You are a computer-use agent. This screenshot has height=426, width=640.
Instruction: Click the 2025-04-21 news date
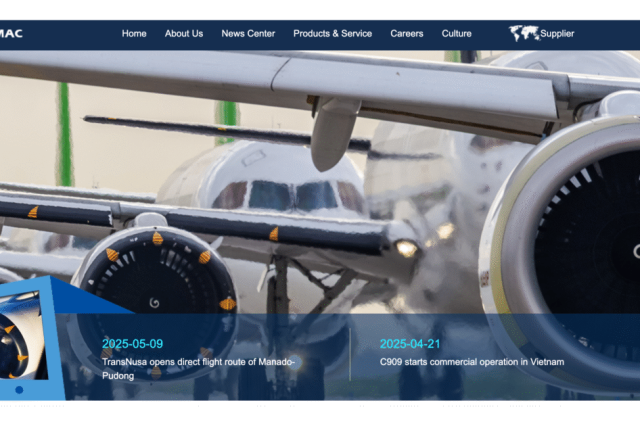[410, 344]
